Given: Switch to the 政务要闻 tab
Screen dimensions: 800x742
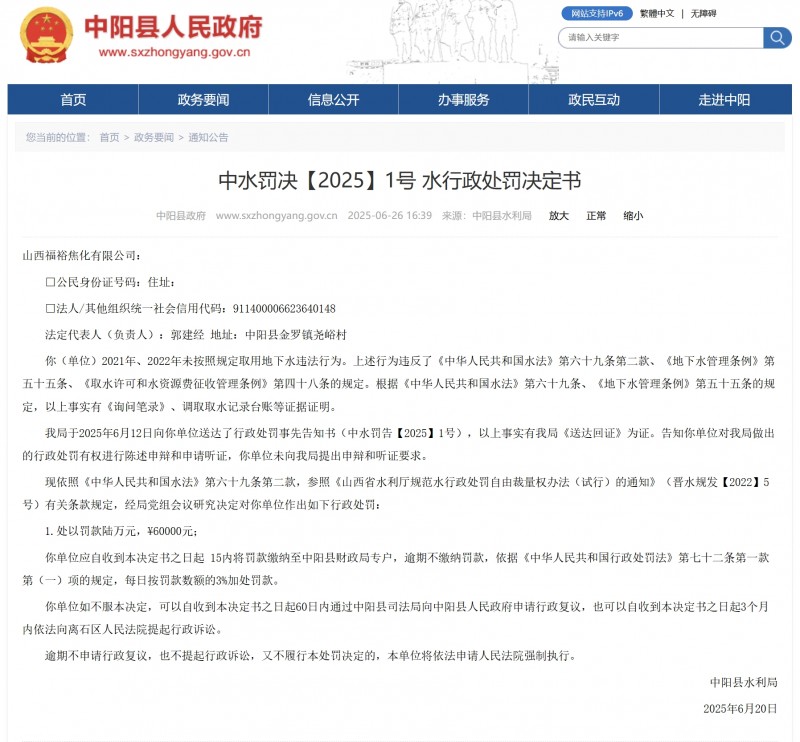Looking at the screenshot, I should (206, 100).
